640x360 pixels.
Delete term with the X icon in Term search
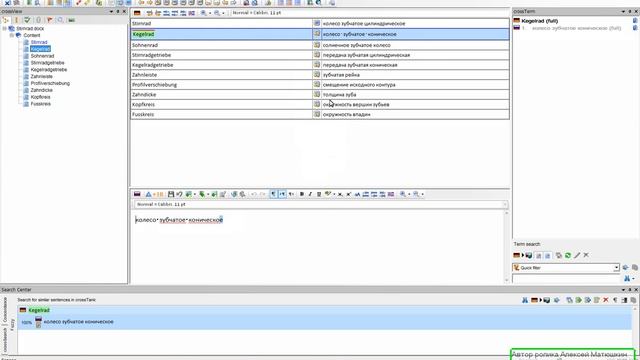point(586,255)
